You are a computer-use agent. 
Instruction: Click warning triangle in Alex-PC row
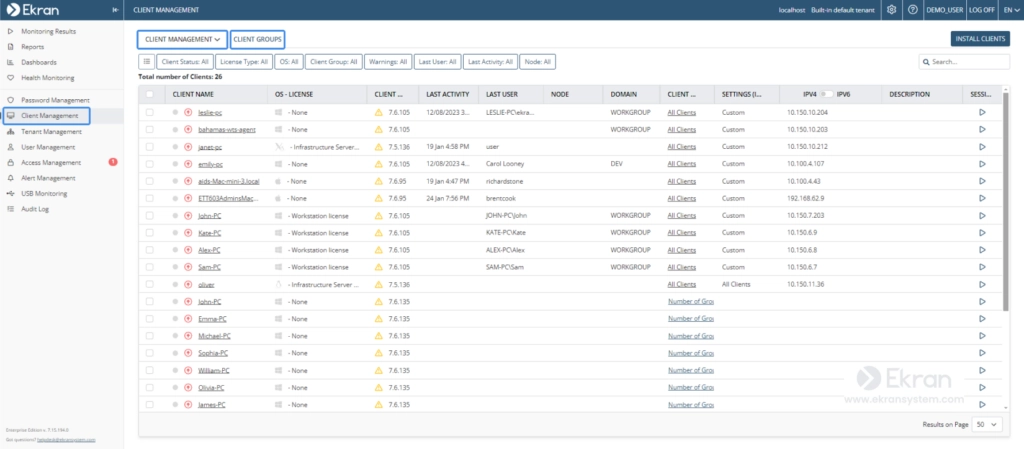click(379, 250)
